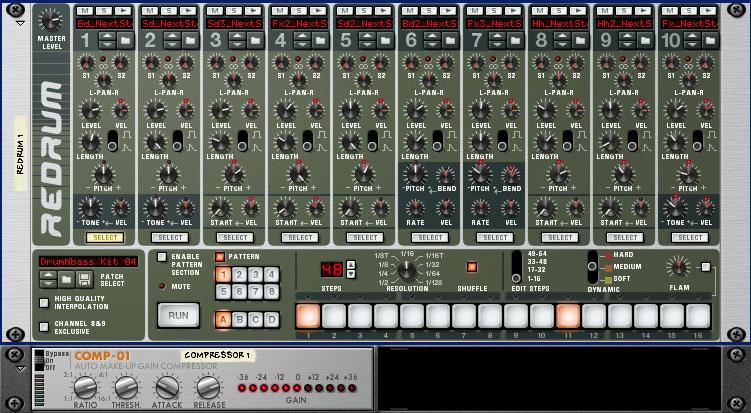
Task: Click channel 6 Pitch Bend knob
Action: coord(445,175)
